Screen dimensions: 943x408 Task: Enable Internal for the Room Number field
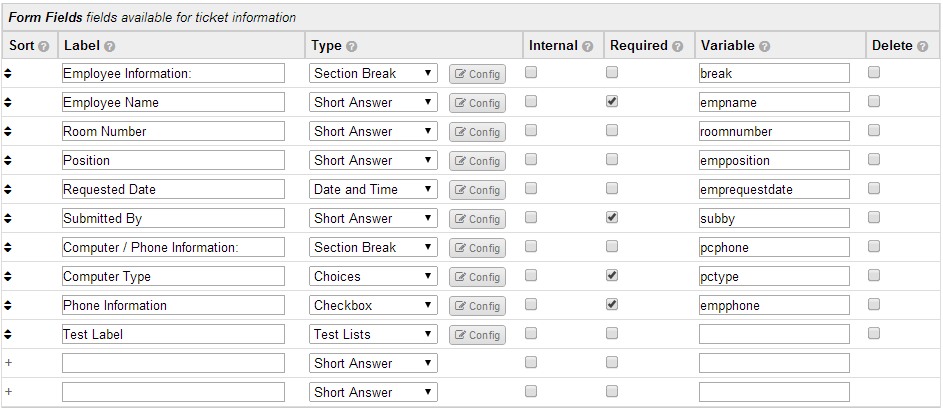coord(530,130)
